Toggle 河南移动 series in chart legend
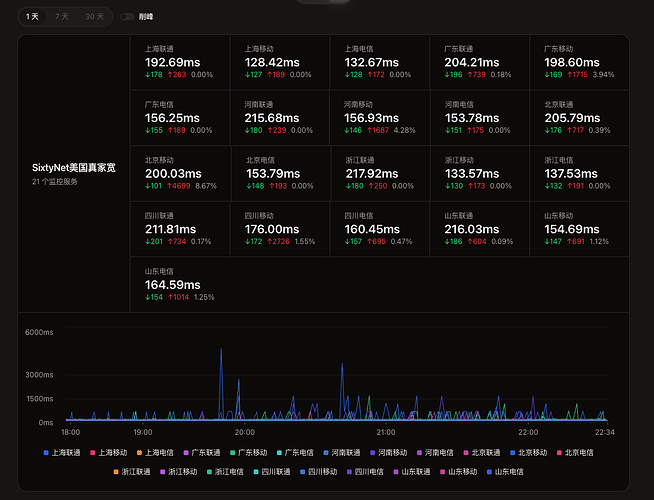 point(389,453)
